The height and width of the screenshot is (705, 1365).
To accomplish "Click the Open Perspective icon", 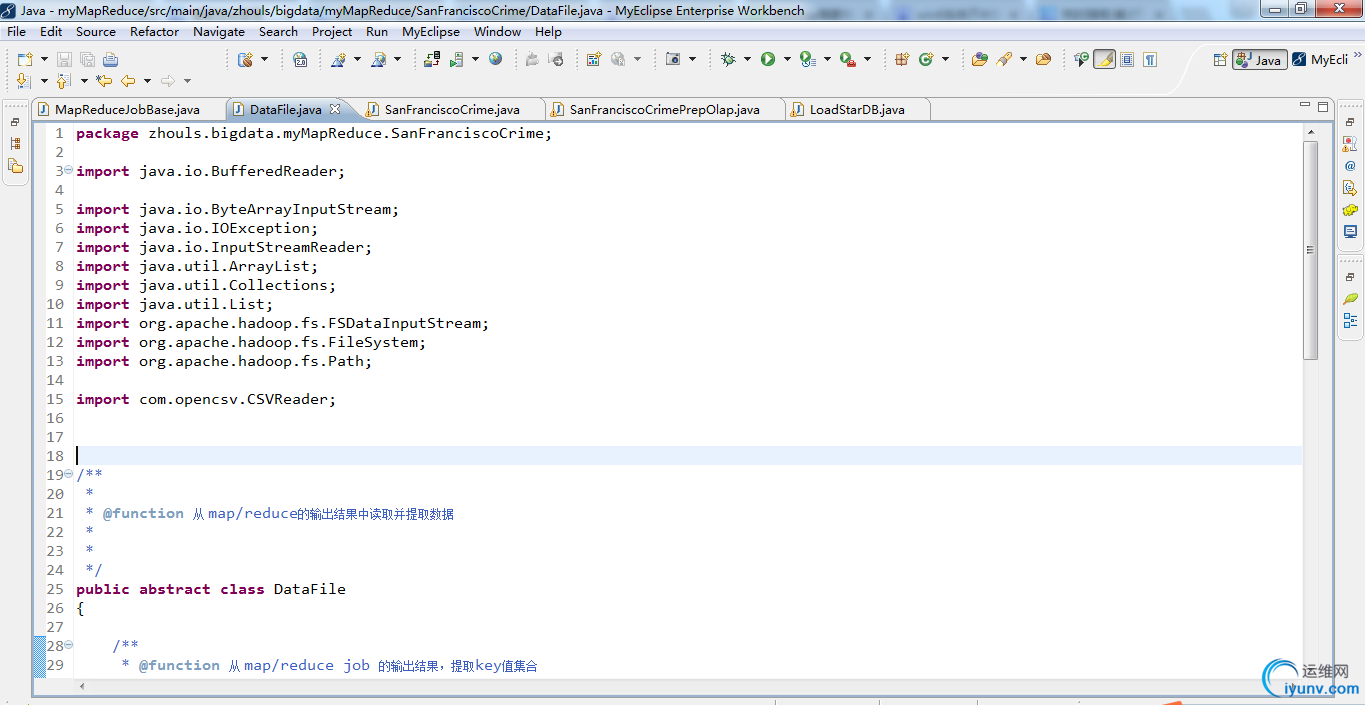I will (1220, 59).
